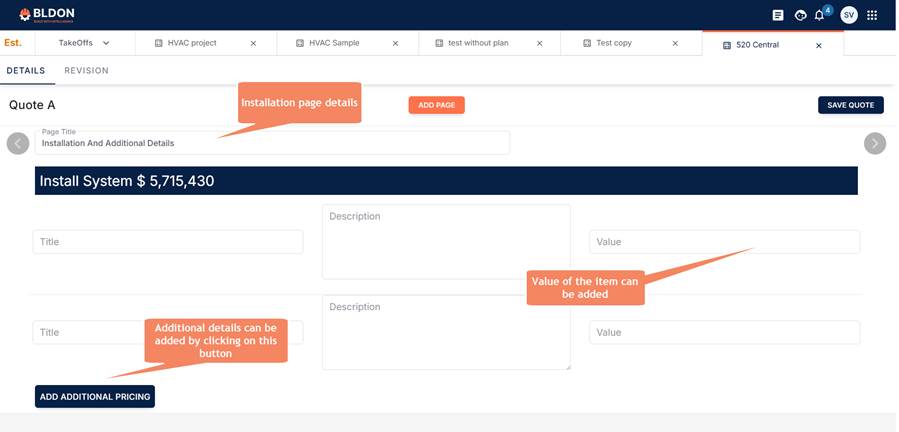The height and width of the screenshot is (432, 899).
Task: Open the apps grid menu
Action: pyautogui.click(x=872, y=15)
